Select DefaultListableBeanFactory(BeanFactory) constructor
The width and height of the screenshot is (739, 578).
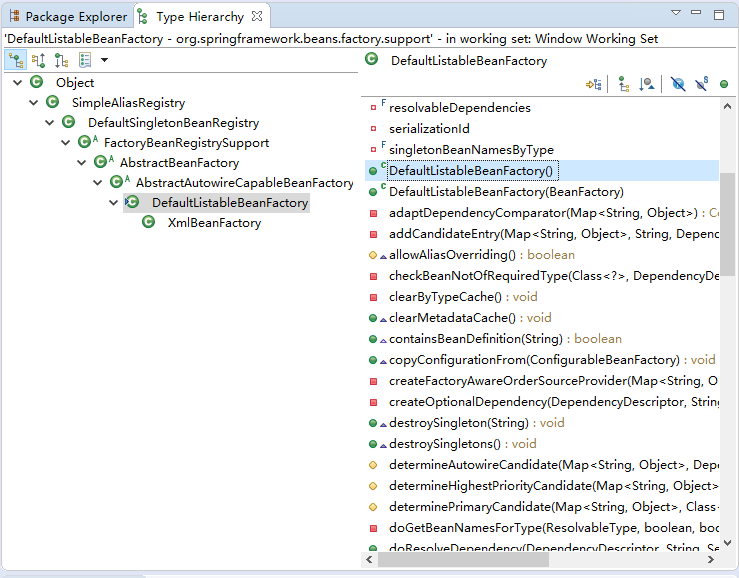point(506,192)
